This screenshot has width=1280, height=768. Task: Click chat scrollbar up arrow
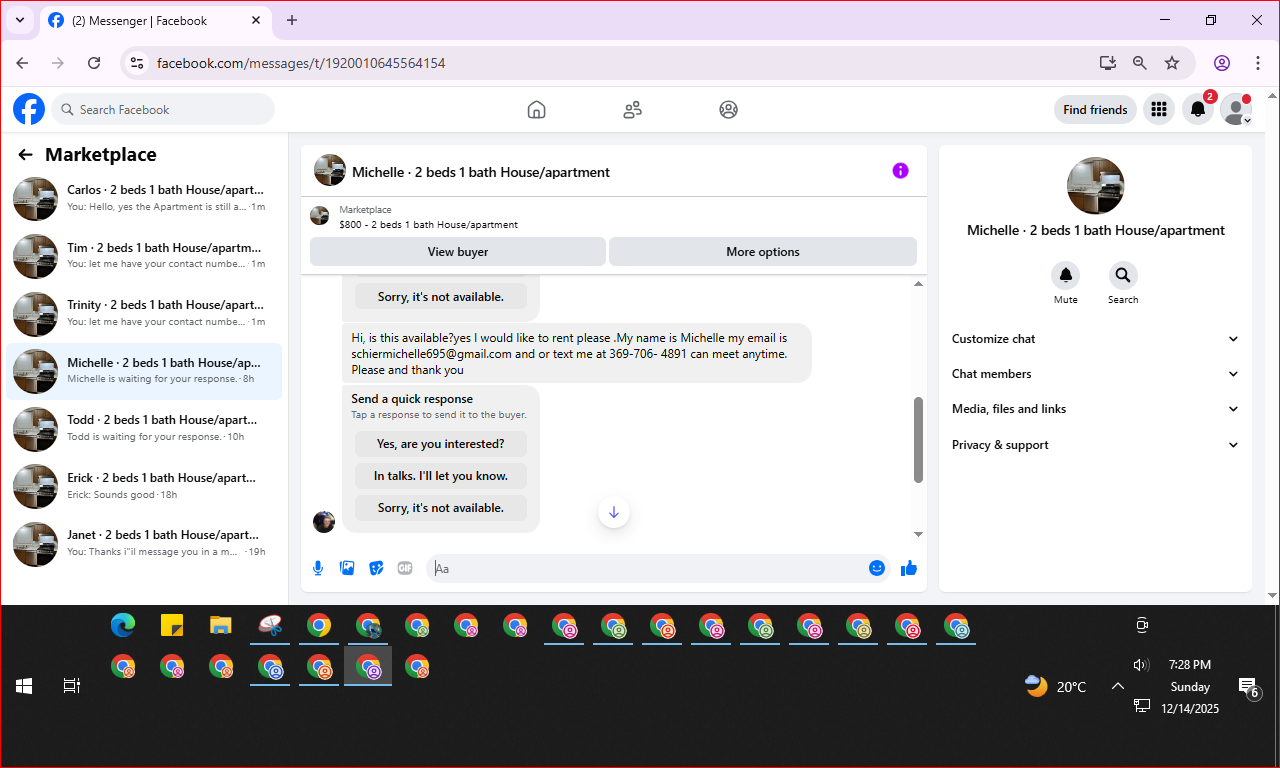coord(919,284)
